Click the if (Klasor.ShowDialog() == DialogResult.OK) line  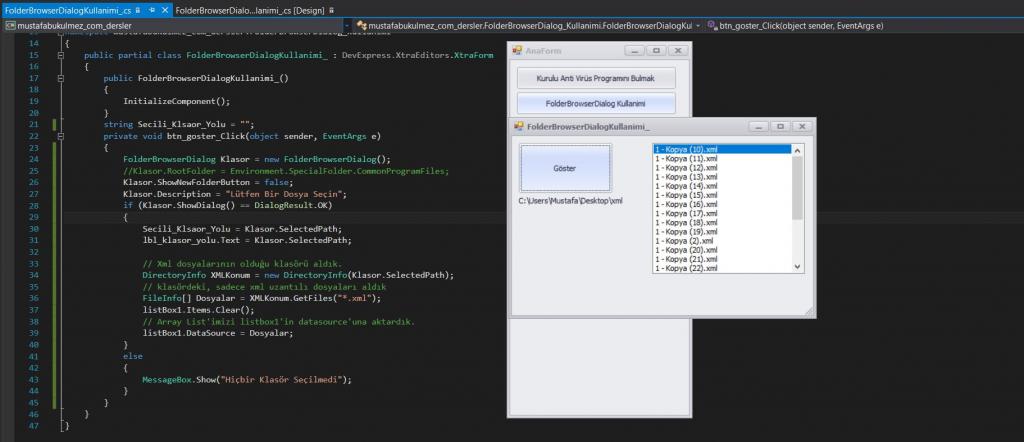(227, 206)
